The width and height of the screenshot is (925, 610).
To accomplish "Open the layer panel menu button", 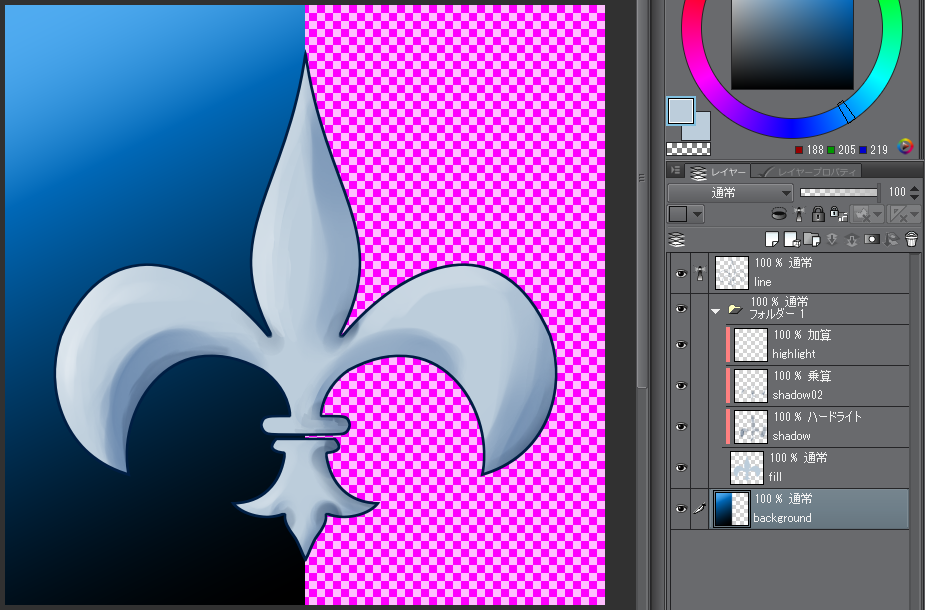I will coord(676,172).
